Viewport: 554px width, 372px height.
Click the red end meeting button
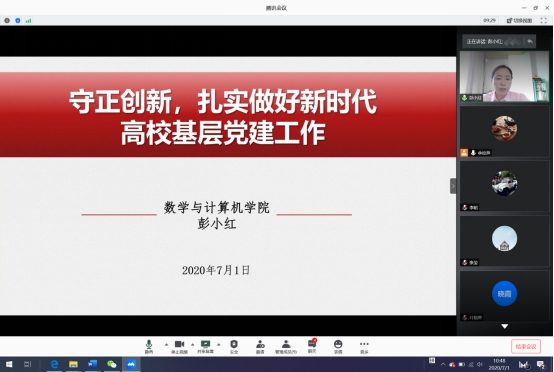526,347
